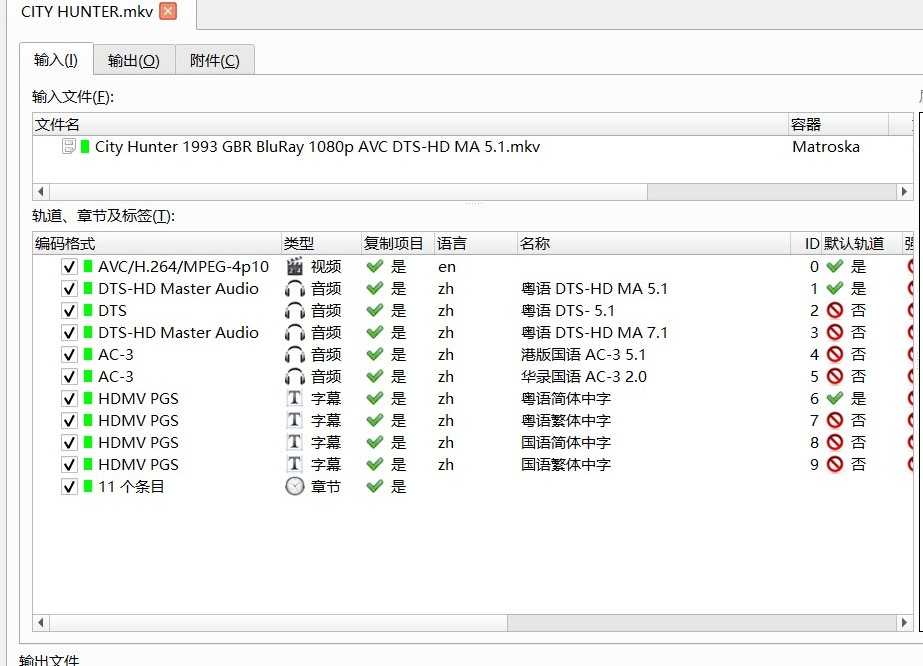Switch to the 输入(I) tab
Viewport: 923px width, 666px height.
(x=56, y=60)
